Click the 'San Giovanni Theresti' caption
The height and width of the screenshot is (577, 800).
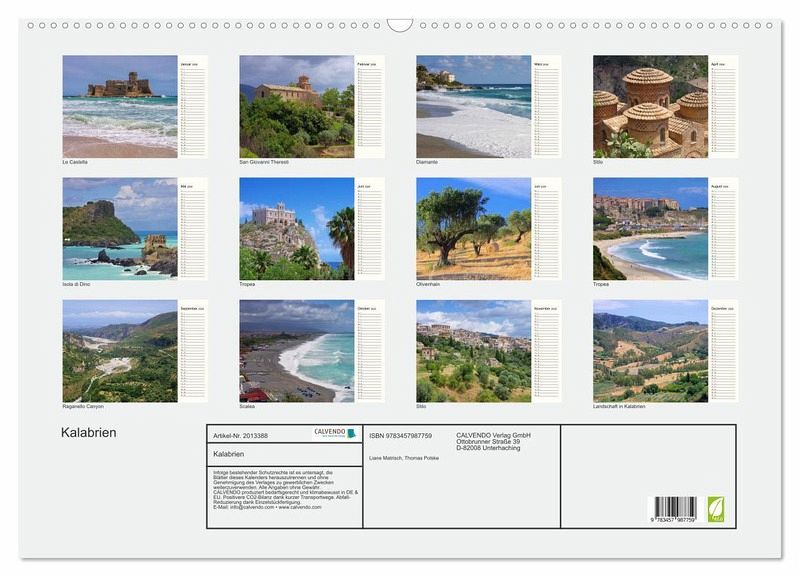[x=264, y=162]
